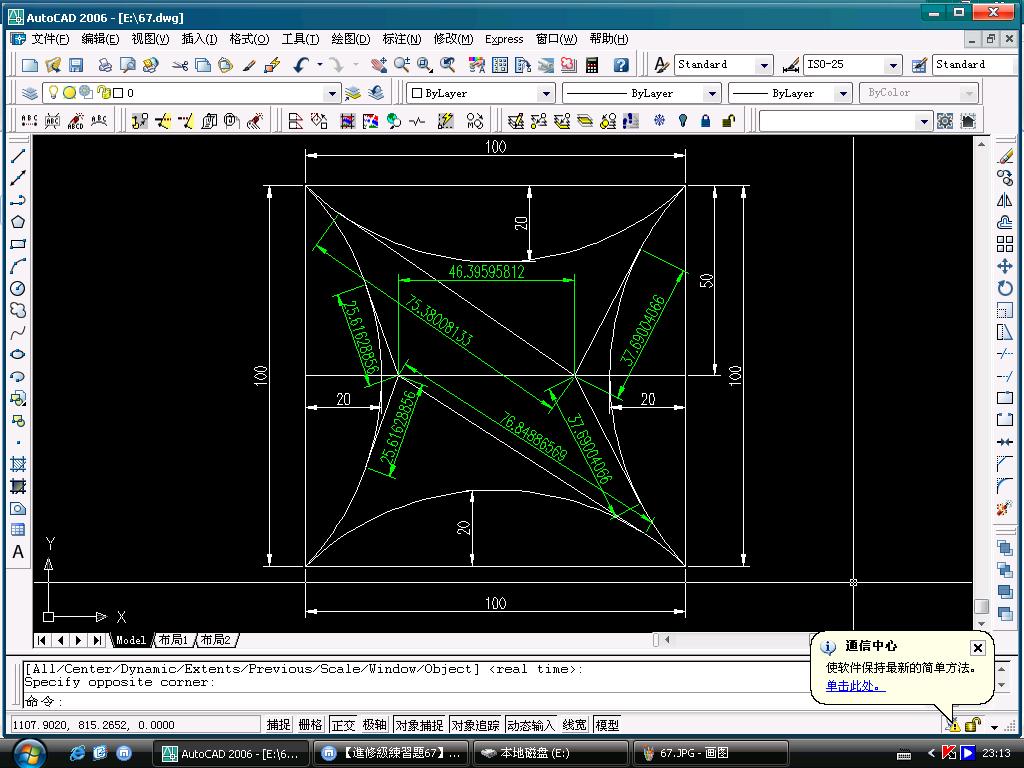Toggle 捕捉 snap mode in status bar
Image resolution: width=1024 pixels, height=768 pixels.
tap(278, 725)
